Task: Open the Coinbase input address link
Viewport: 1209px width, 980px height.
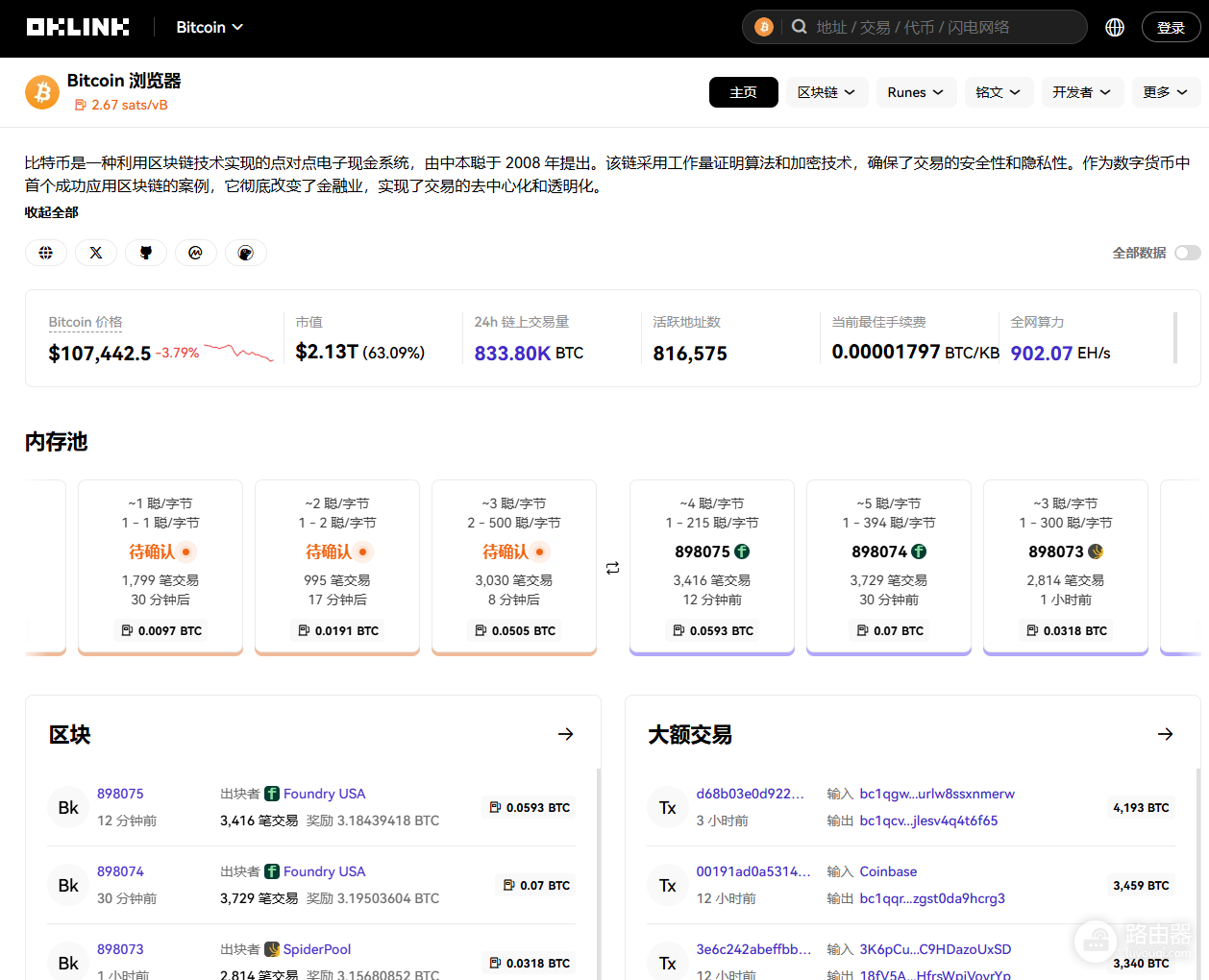Action: (x=888, y=871)
